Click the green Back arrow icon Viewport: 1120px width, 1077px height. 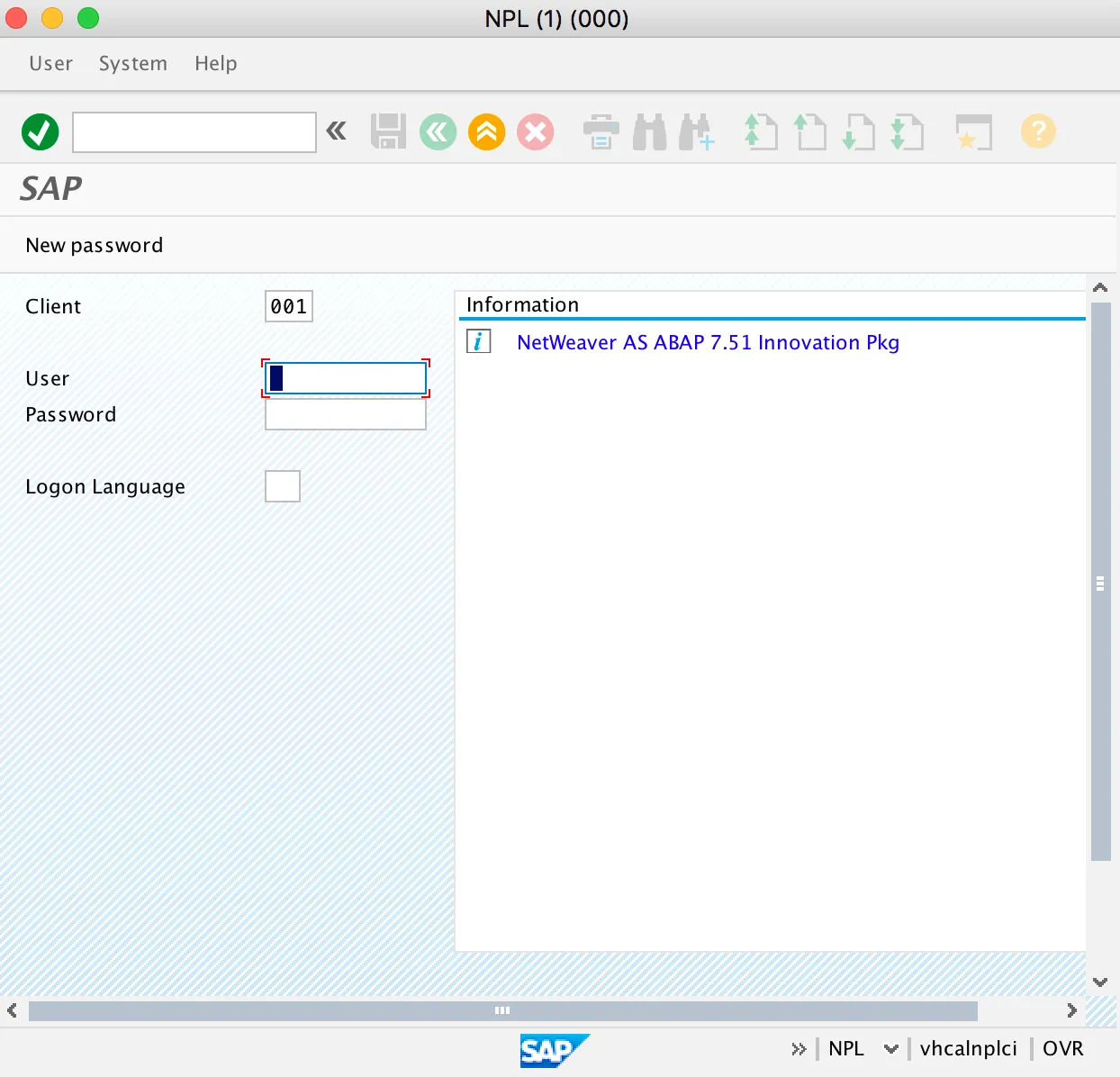click(438, 132)
